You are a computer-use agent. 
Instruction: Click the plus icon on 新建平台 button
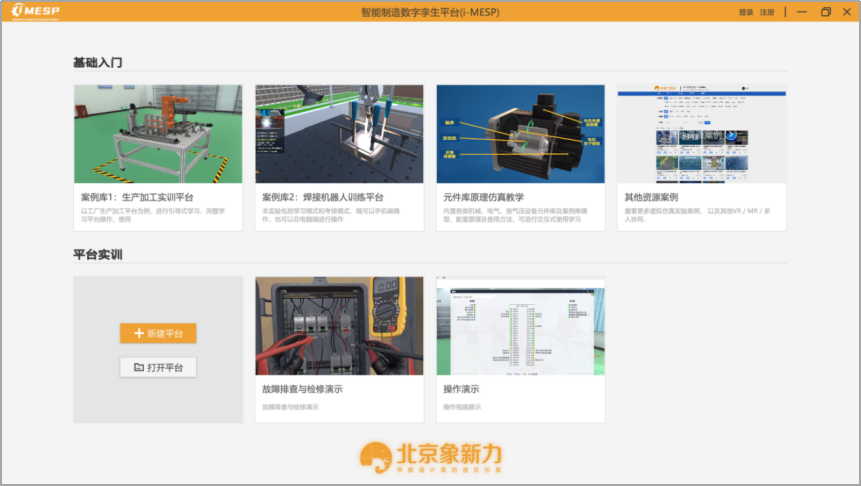(x=139, y=333)
